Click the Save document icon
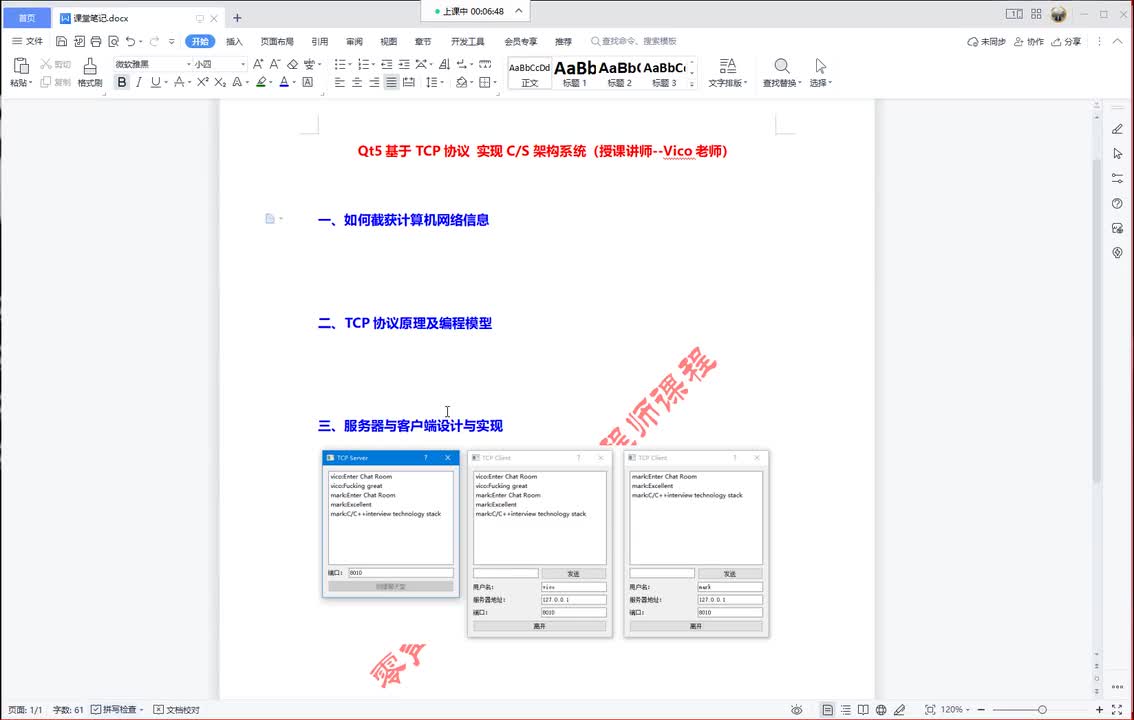 pos(61,41)
